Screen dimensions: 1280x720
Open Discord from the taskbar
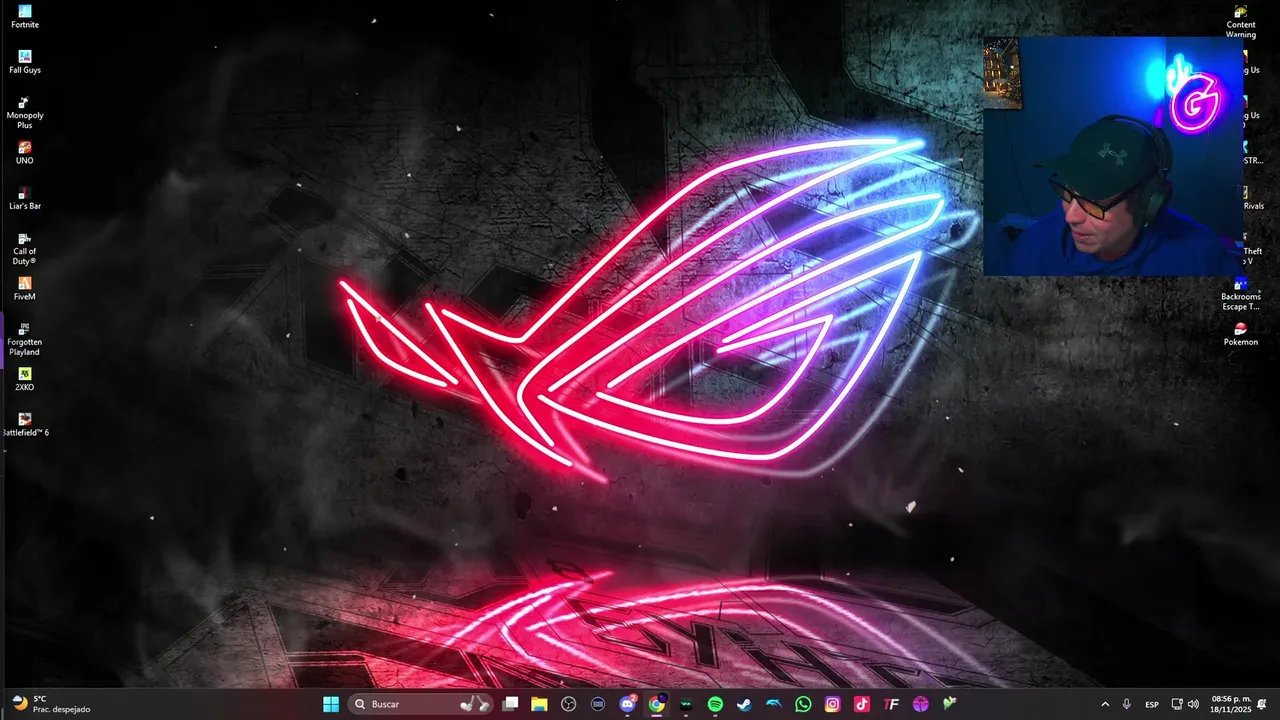coord(628,704)
